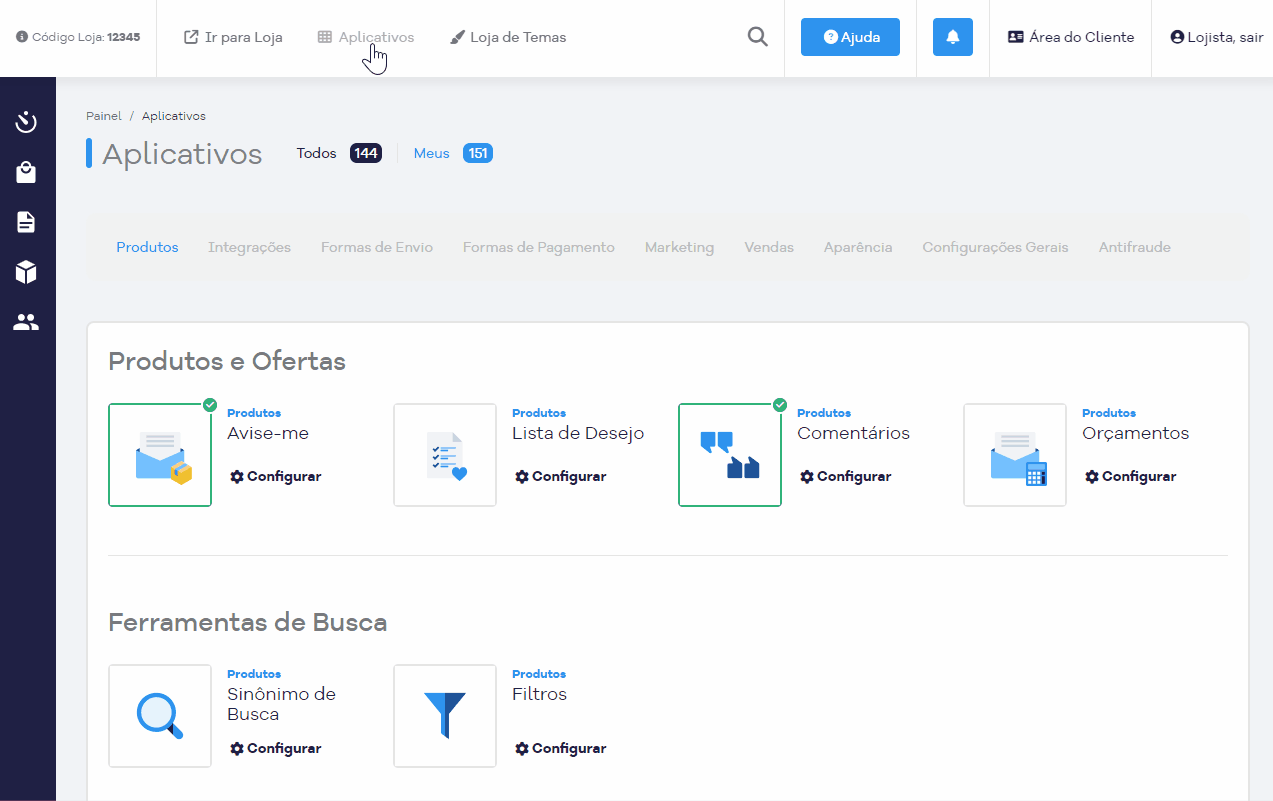
Task: Open the customers people sidebar icon
Action: point(26,322)
